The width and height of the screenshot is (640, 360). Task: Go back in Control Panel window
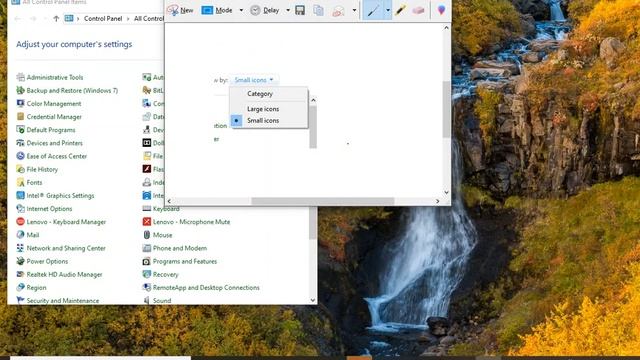pos(18,19)
